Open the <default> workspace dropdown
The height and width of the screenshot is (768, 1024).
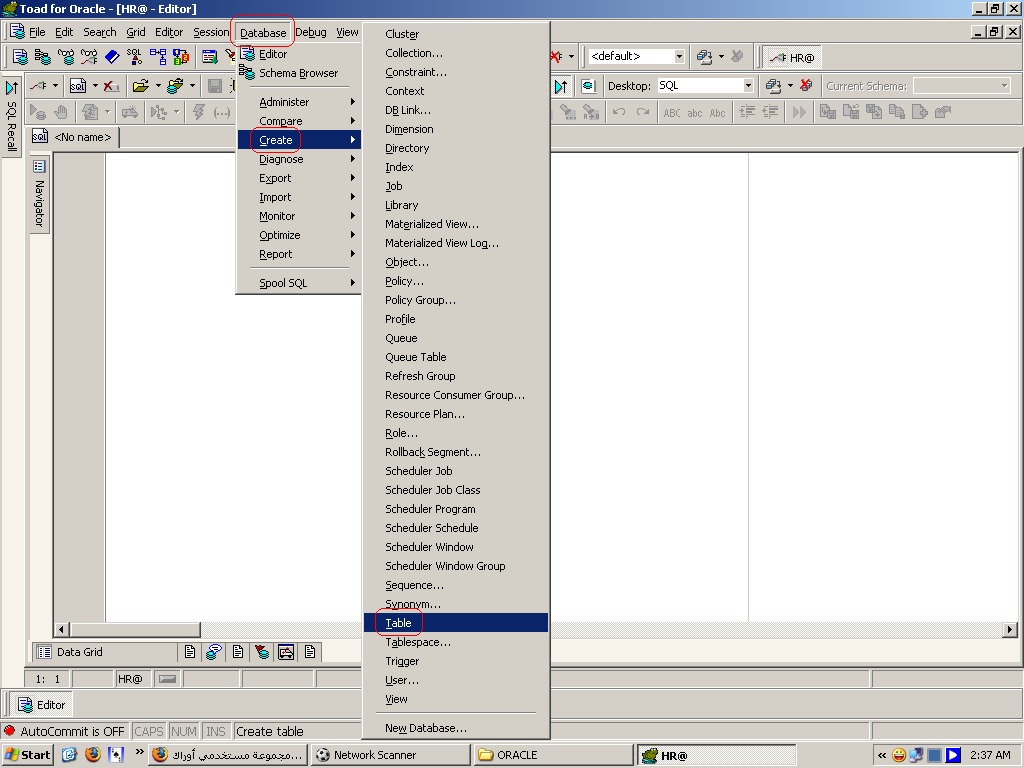[x=679, y=57]
